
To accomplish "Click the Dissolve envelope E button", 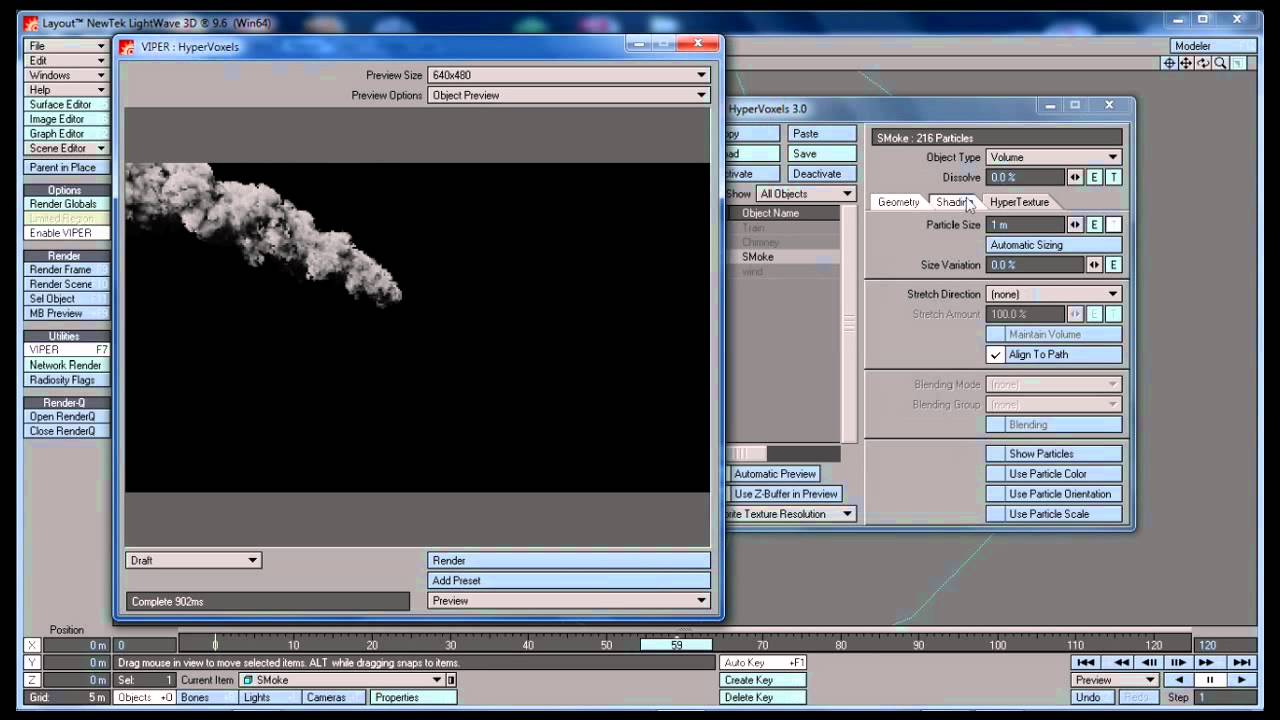I will coord(1095,177).
